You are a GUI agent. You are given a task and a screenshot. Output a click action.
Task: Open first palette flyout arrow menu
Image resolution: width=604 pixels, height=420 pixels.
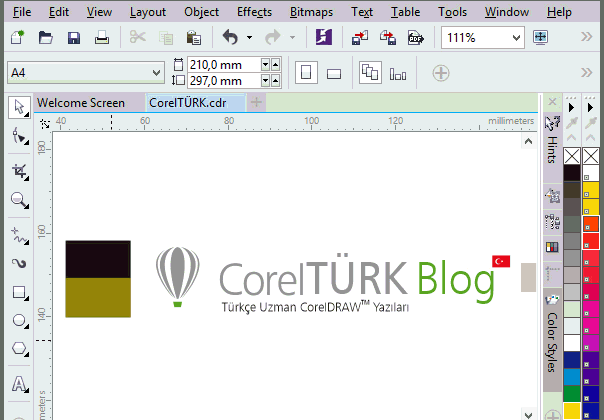click(x=572, y=108)
